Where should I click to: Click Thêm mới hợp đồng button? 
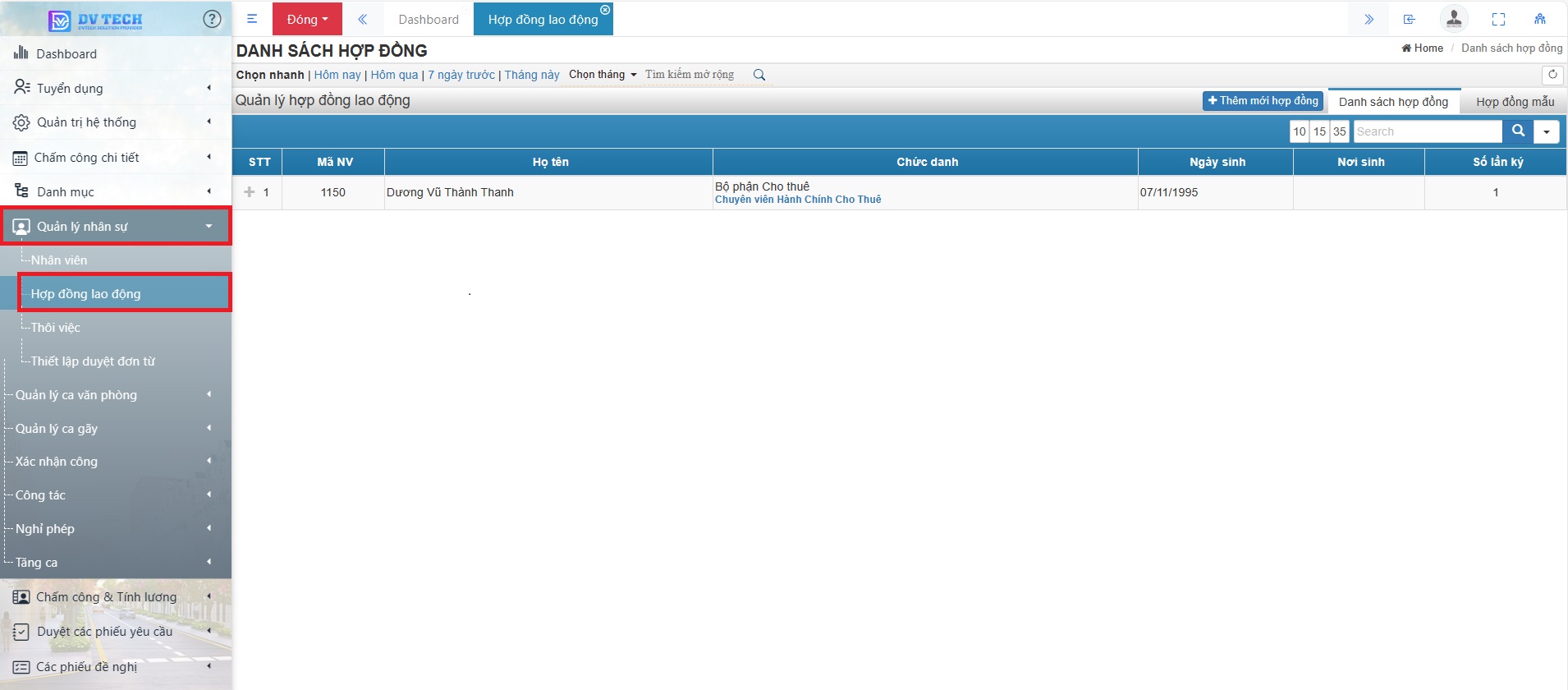(x=1263, y=101)
